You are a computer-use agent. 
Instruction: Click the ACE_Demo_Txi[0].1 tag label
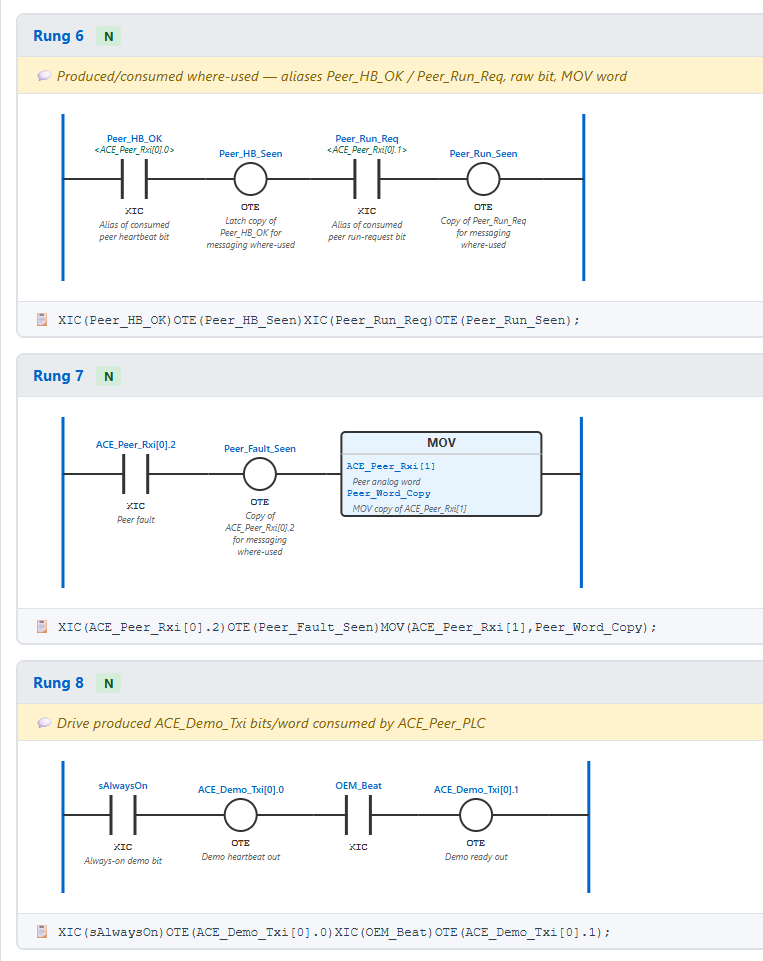(x=476, y=789)
